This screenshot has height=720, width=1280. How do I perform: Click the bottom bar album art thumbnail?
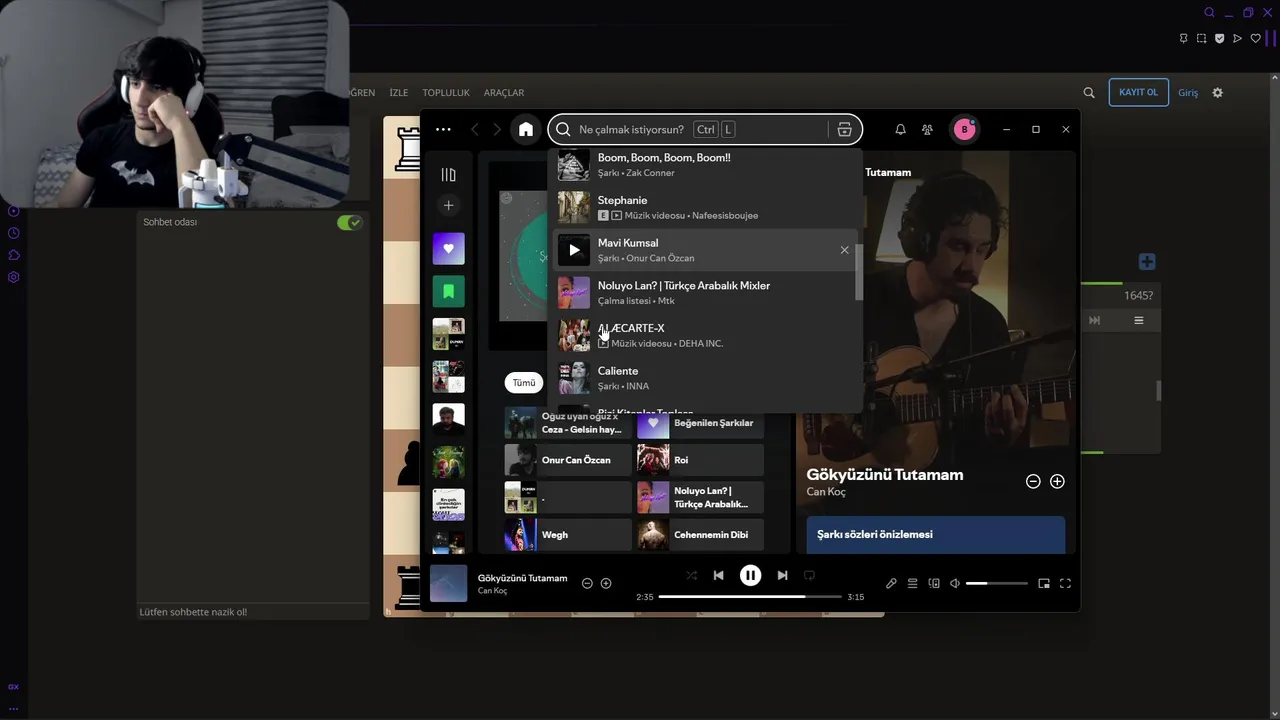(x=448, y=583)
